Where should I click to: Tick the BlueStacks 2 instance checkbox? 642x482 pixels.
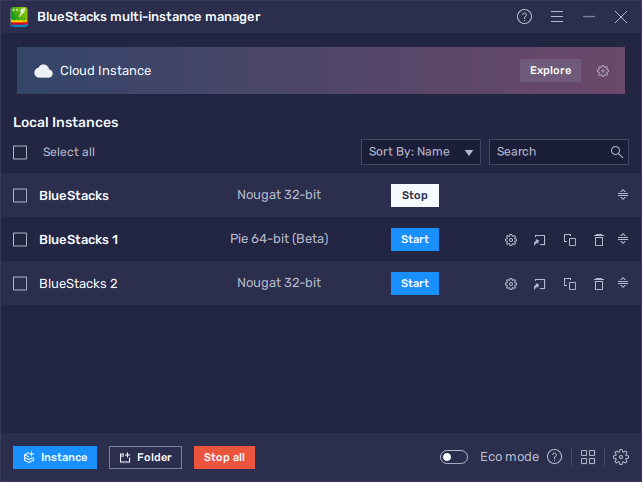coord(20,284)
